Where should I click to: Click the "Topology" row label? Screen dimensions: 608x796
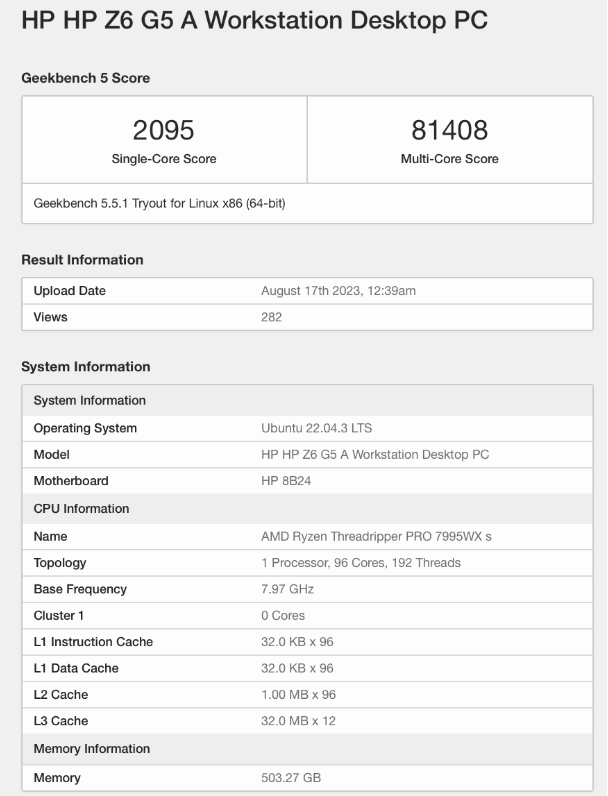pos(60,563)
